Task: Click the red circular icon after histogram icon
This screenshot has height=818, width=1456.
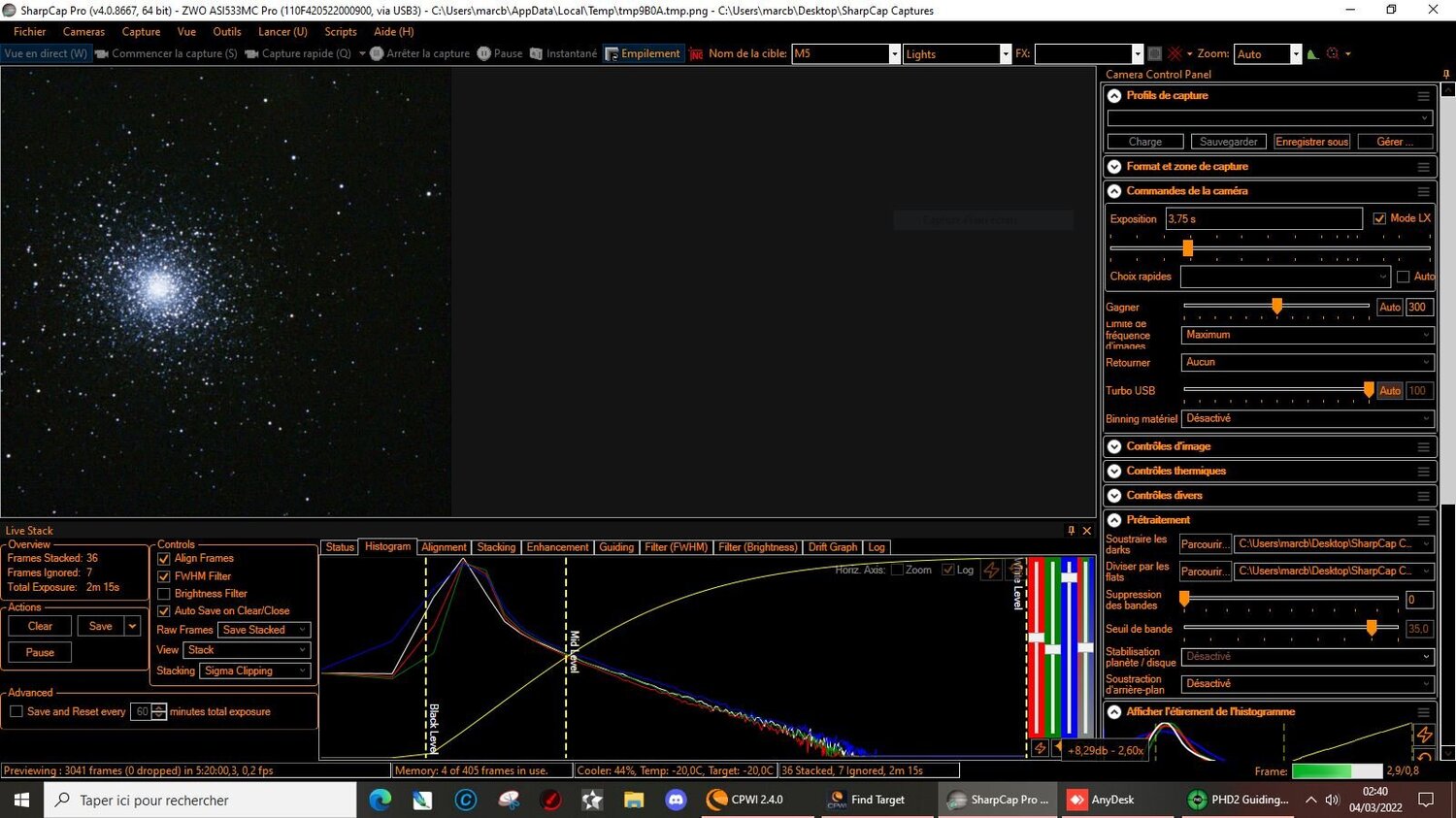Action: click(1333, 53)
